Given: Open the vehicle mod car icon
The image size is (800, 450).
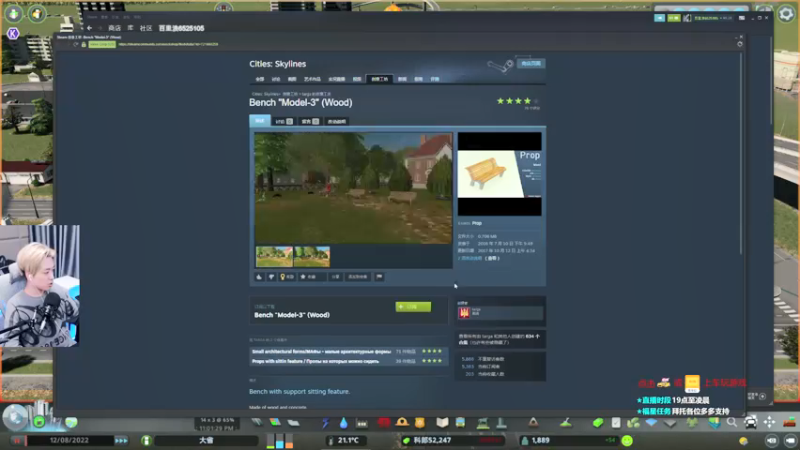Looking at the screenshot, I should [751, 422].
